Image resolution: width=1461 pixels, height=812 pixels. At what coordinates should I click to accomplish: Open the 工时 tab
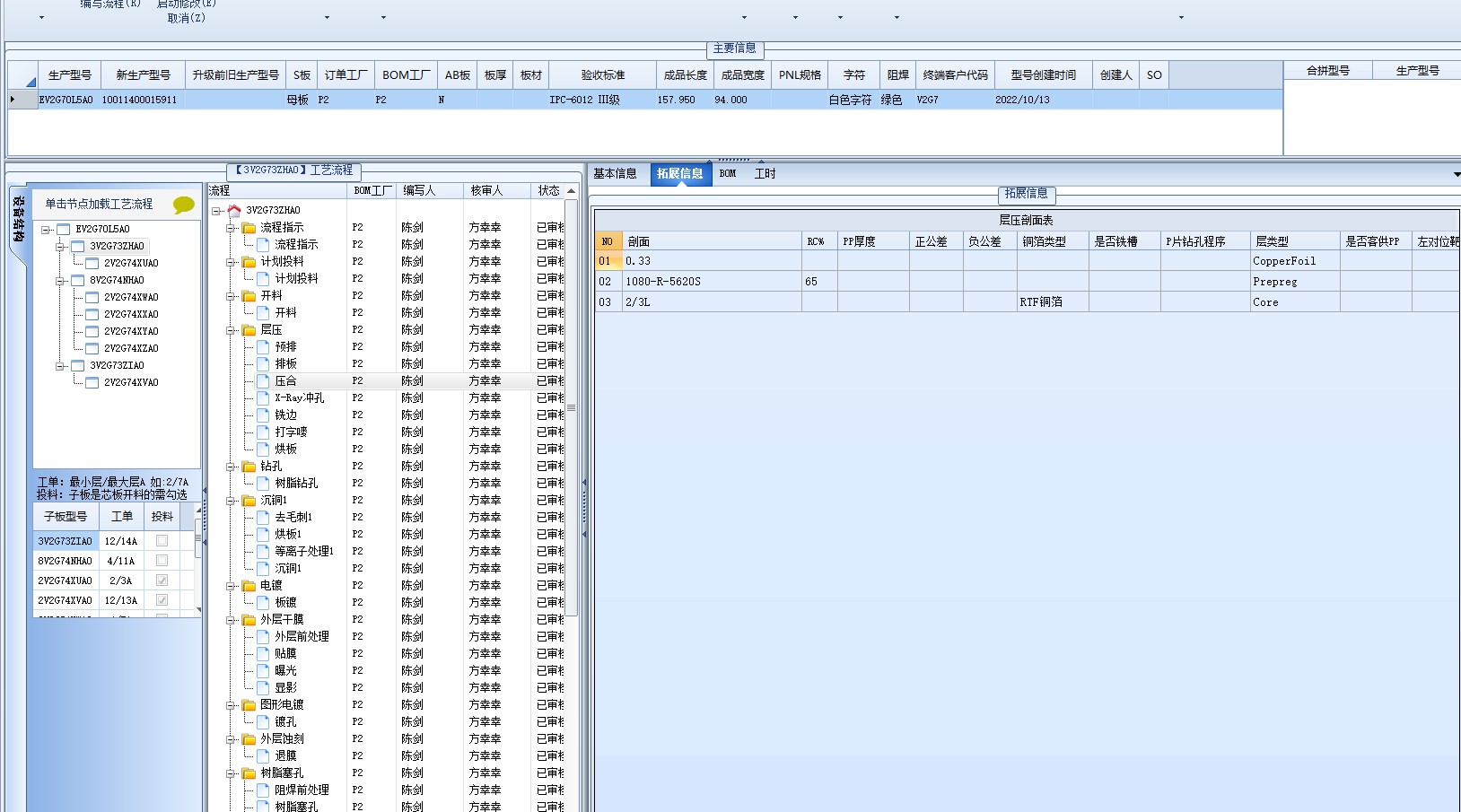click(x=765, y=174)
